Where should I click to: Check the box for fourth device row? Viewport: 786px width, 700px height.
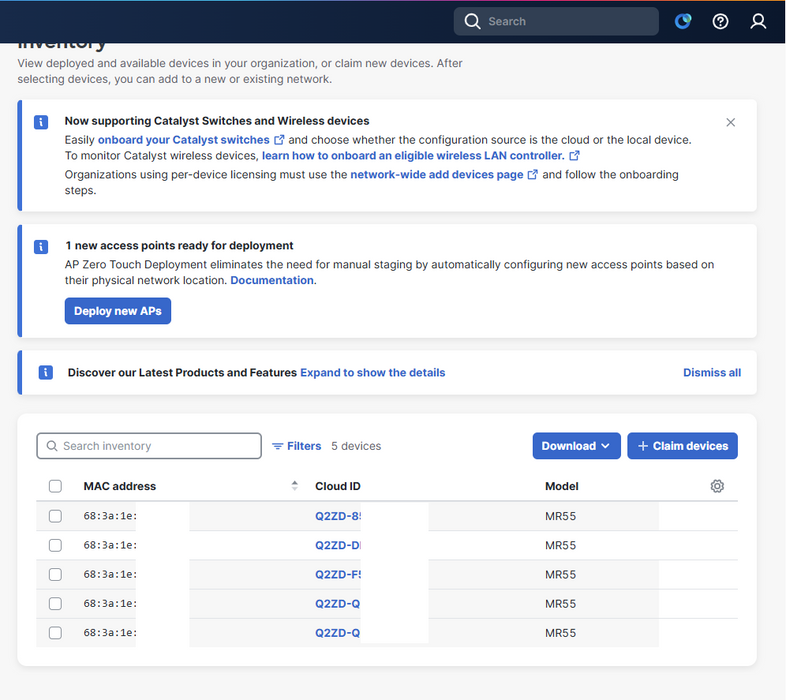pyautogui.click(x=55, y=603)
